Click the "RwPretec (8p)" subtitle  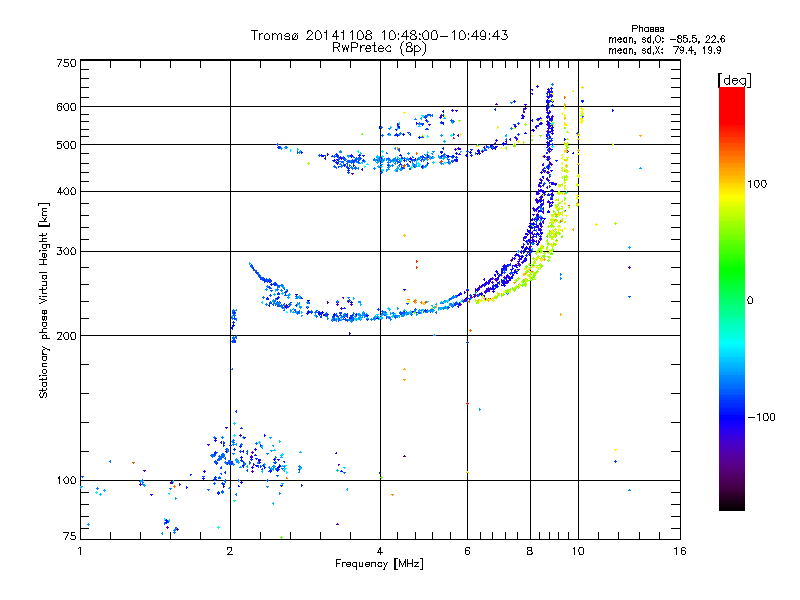379,48
